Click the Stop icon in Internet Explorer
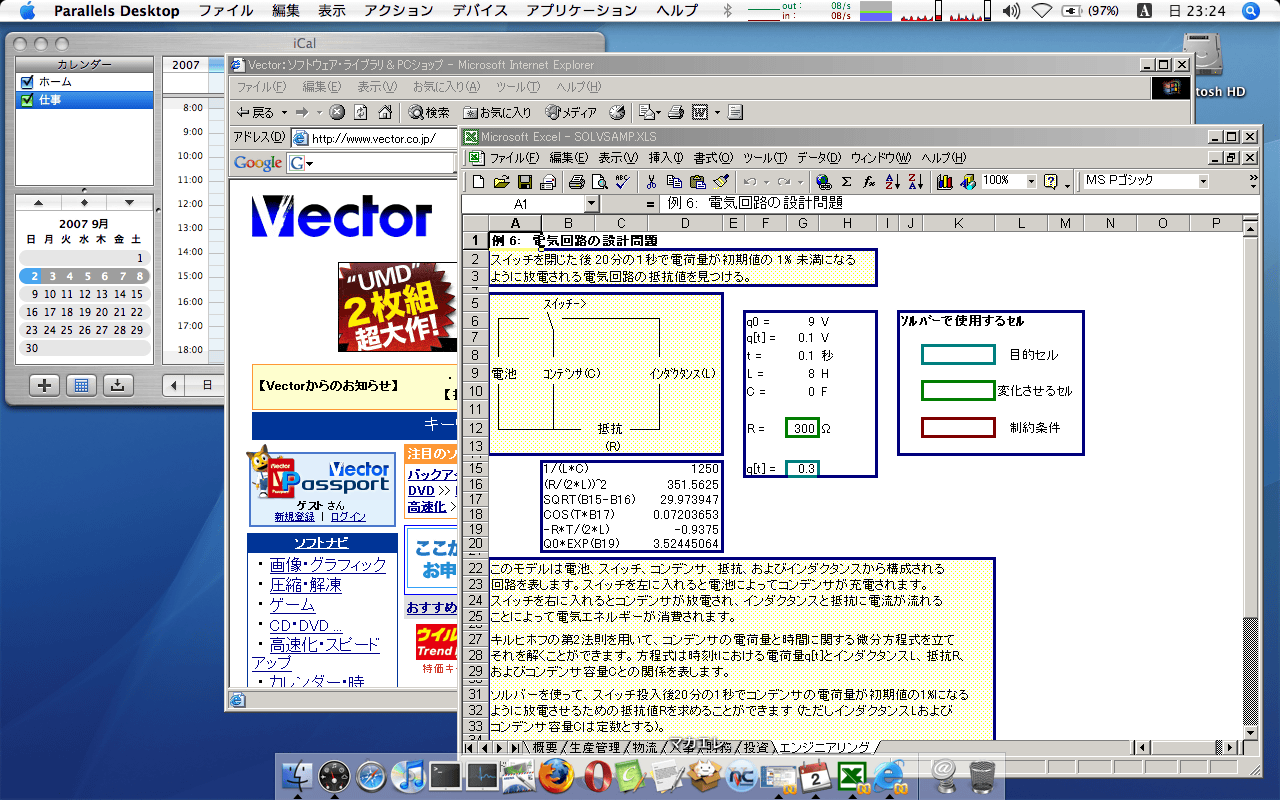This screenshot has width=1280, height=800. tap(337, 113)
